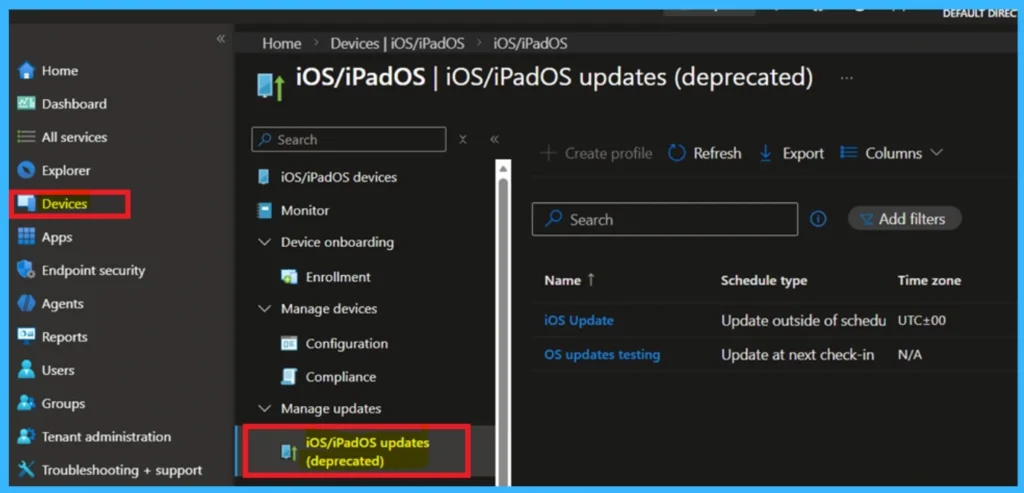The image size is (1024, 493).
Task: Click Home in the breadcrumb
Action: (x=281, y=44)
